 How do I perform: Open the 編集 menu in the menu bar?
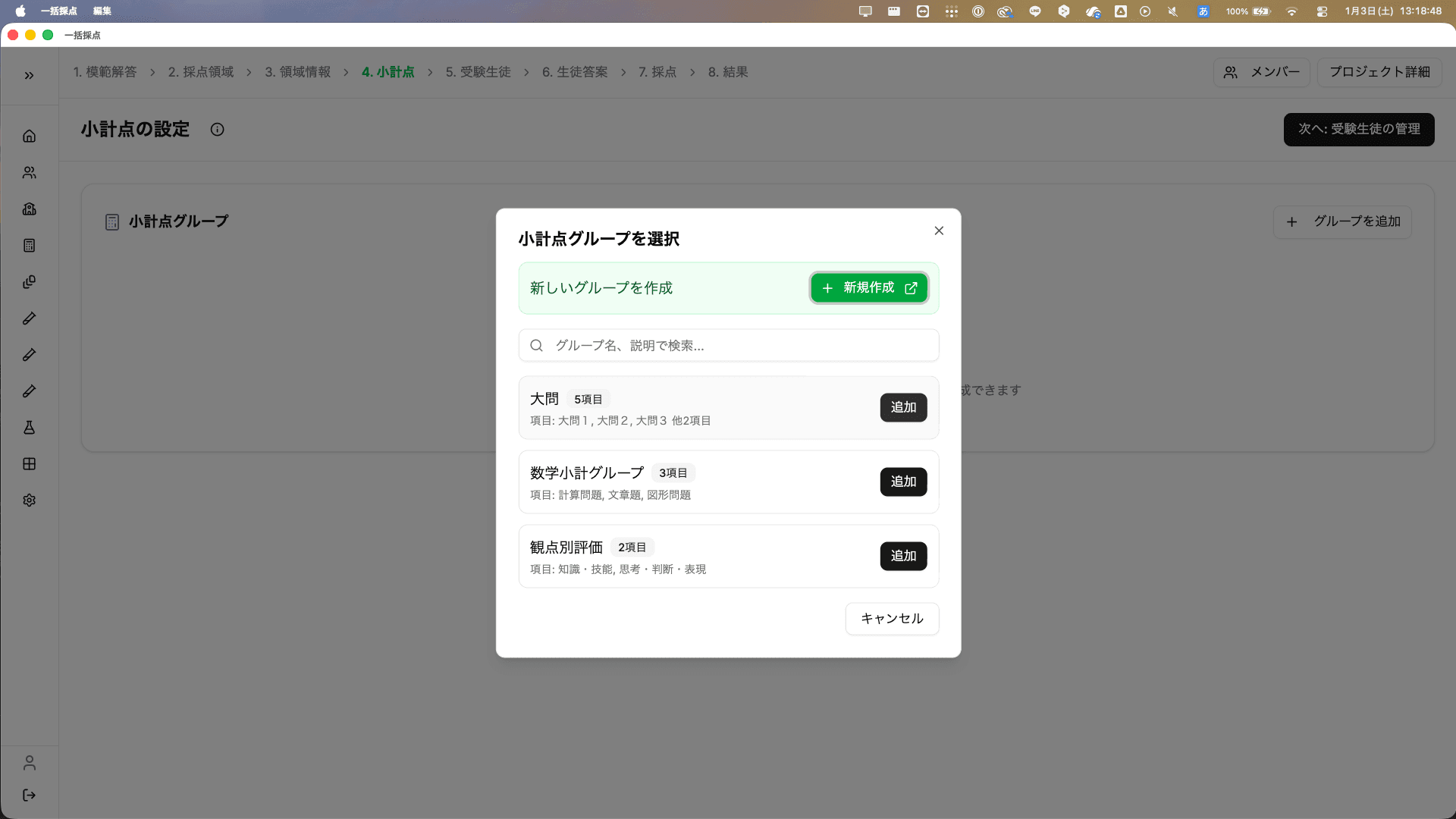point(101,11)
